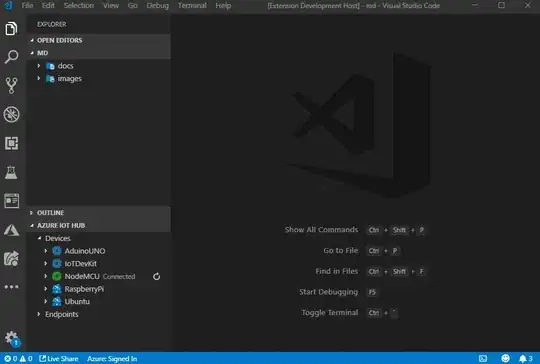
Task: Click the docs folder icon
Action: [50, 66]
